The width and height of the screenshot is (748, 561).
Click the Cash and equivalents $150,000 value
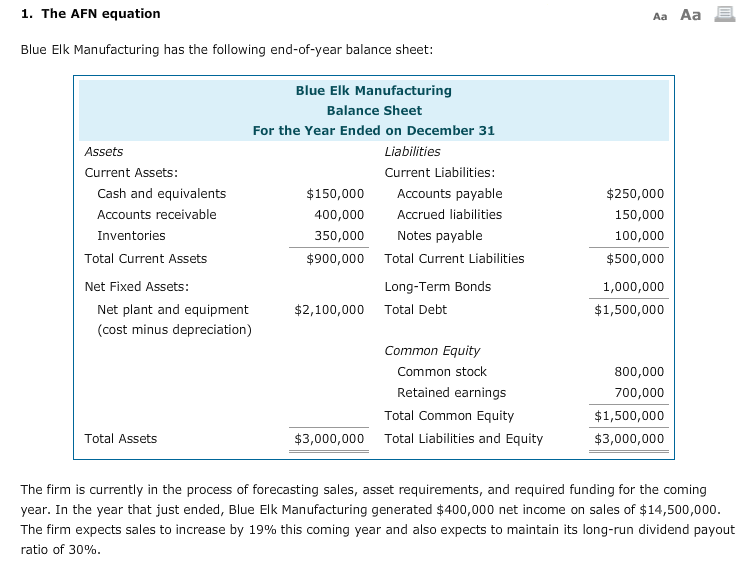click(335, 194)
